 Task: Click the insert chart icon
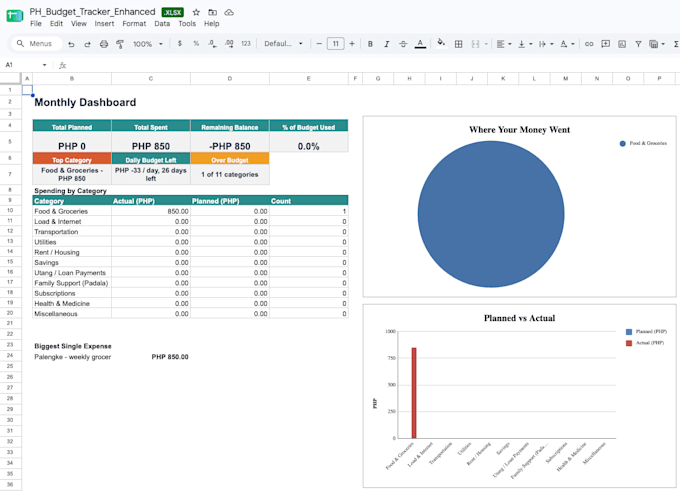click(x=622, y=44)
